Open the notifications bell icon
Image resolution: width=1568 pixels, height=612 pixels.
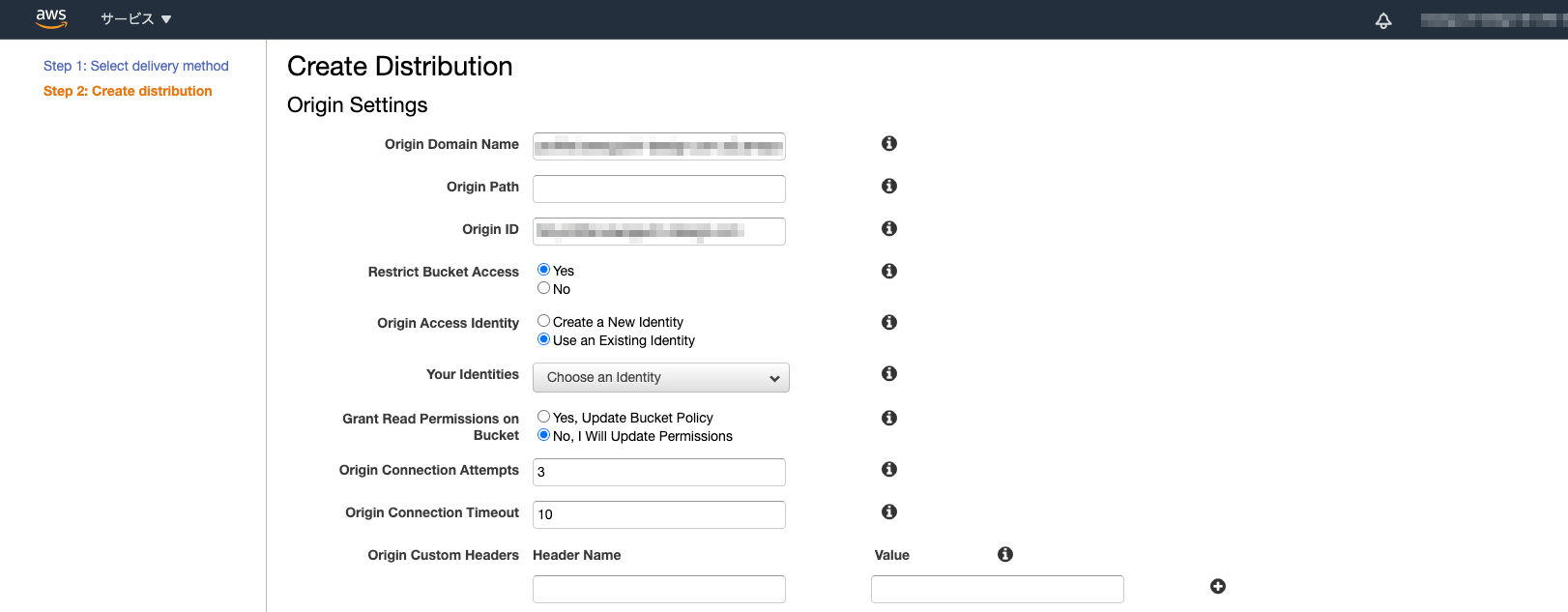click(1383, 20)
